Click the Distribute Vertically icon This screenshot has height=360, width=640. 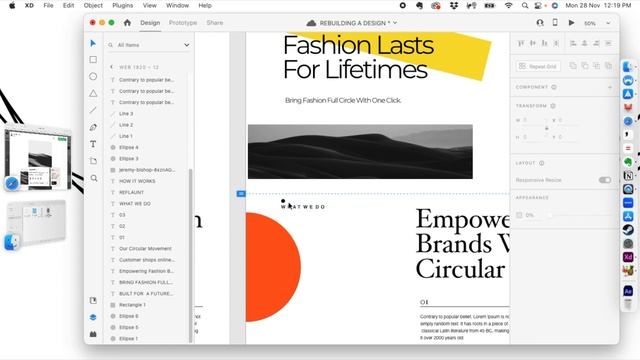(556, 43)
